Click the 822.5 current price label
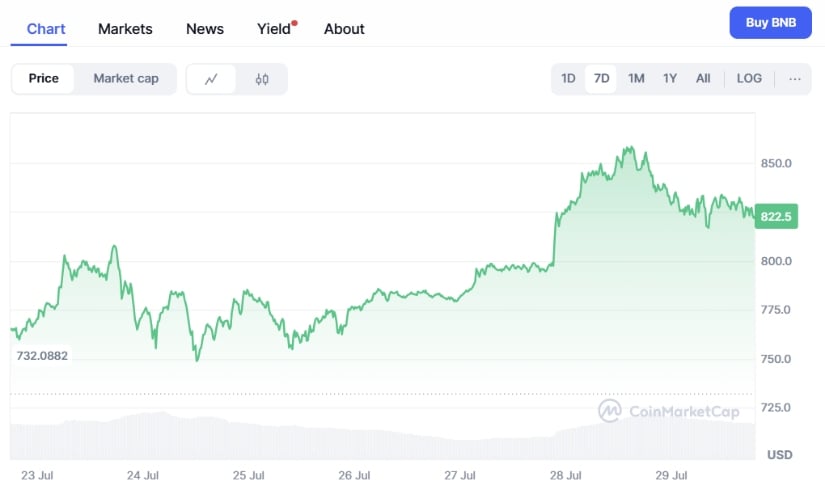This screenshot has height=502, width=825. [776, 216]
